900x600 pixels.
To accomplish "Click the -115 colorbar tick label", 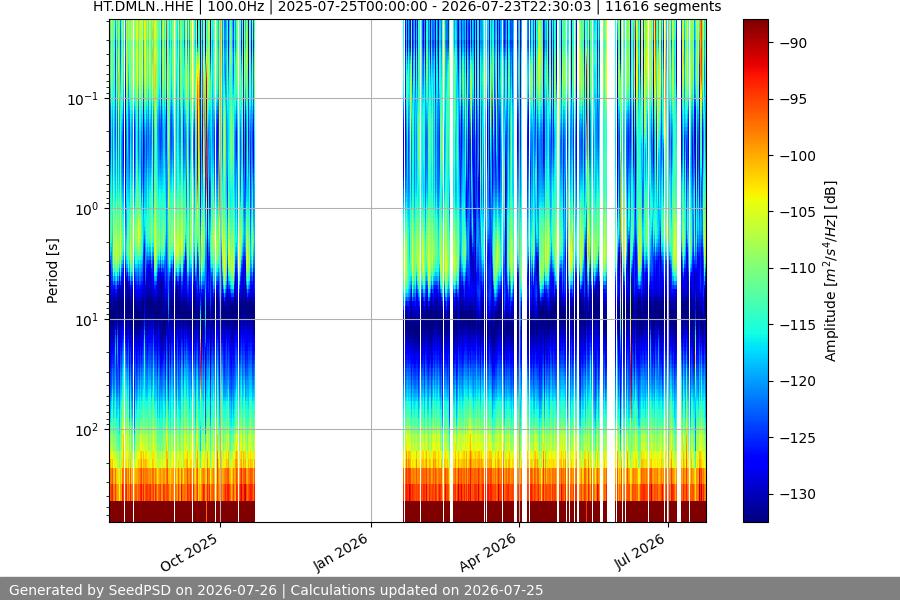I will pyautogui.click(x=798, y=325).
